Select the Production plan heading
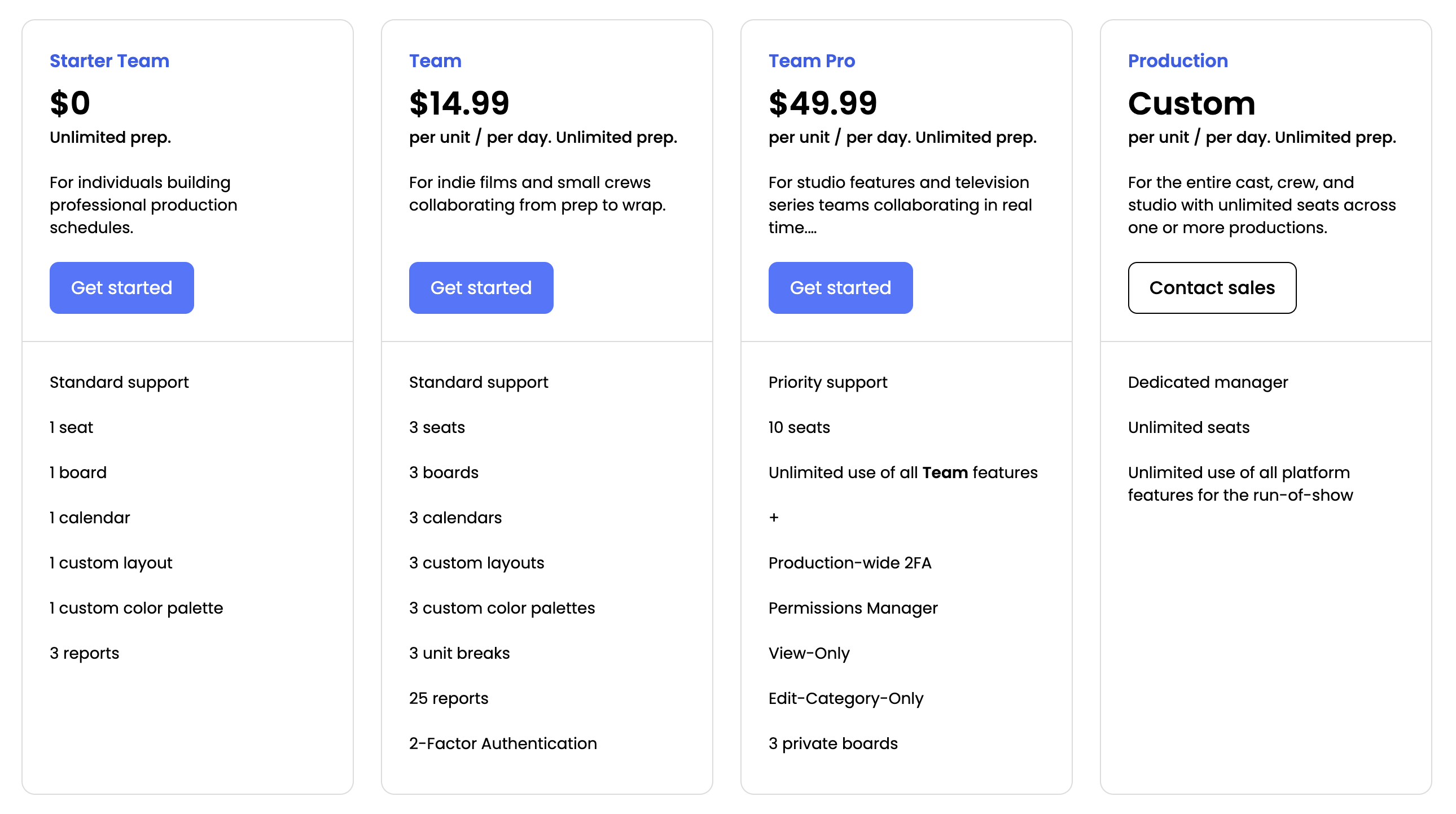 [1178, 60]
